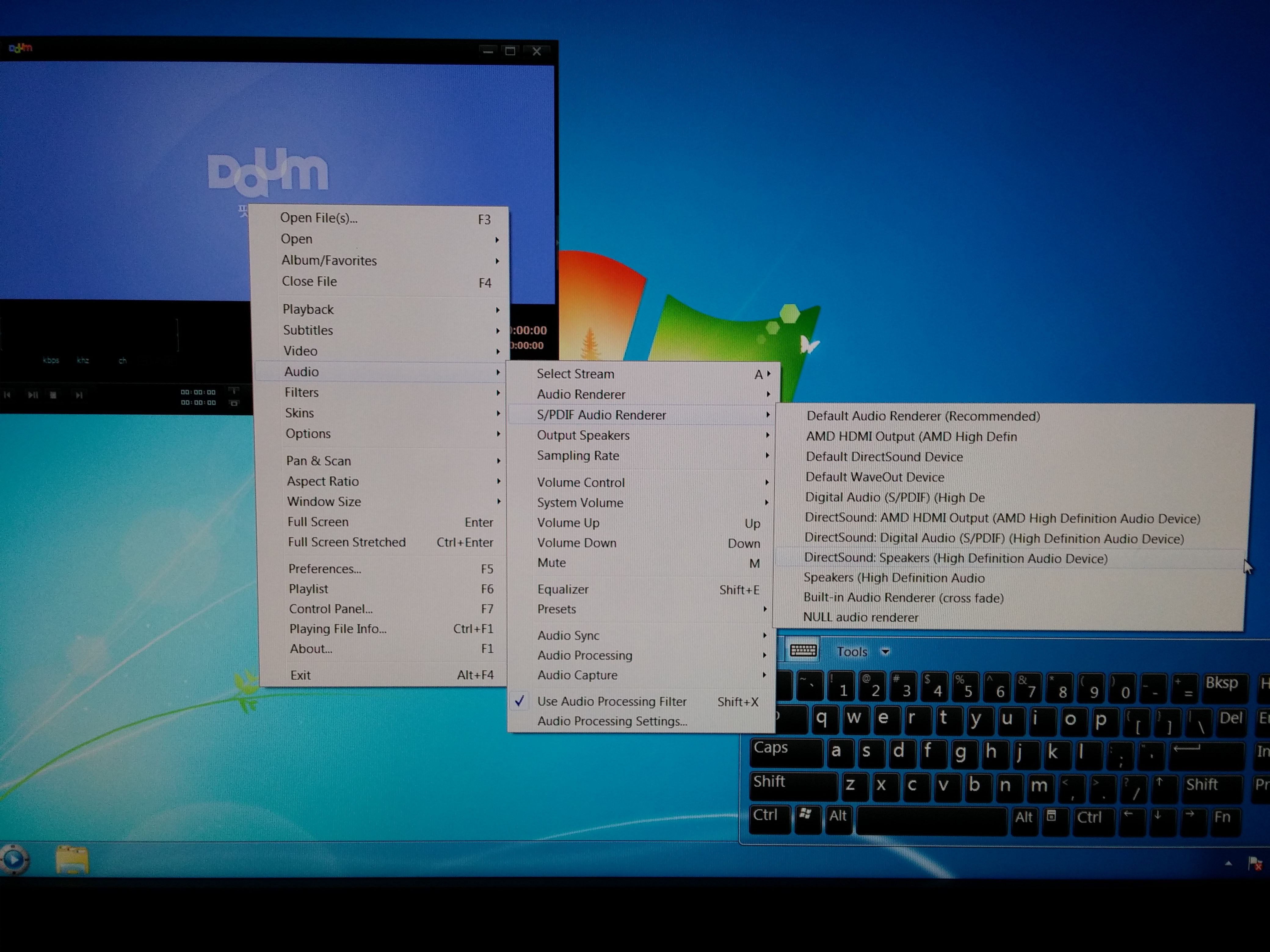Expand the Filters submenu
Image resolution: width=1270 pixels, height=952 pixels.
pyautogui.click(x=381, y=392)
